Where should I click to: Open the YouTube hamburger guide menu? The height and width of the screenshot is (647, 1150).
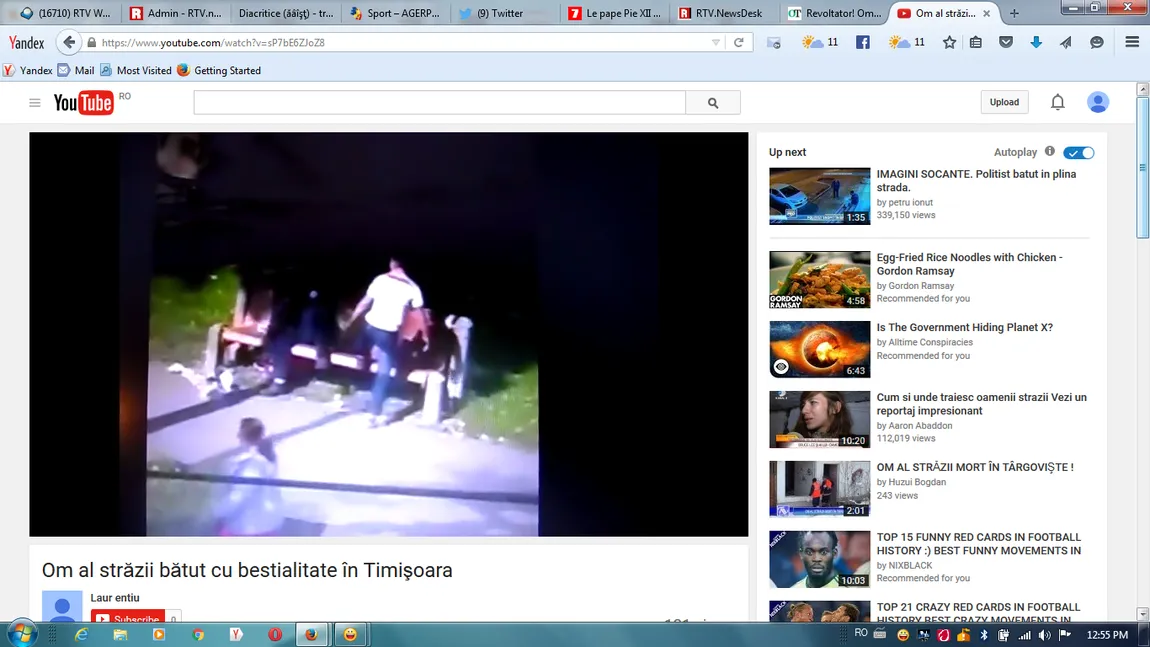coord(35,103)
